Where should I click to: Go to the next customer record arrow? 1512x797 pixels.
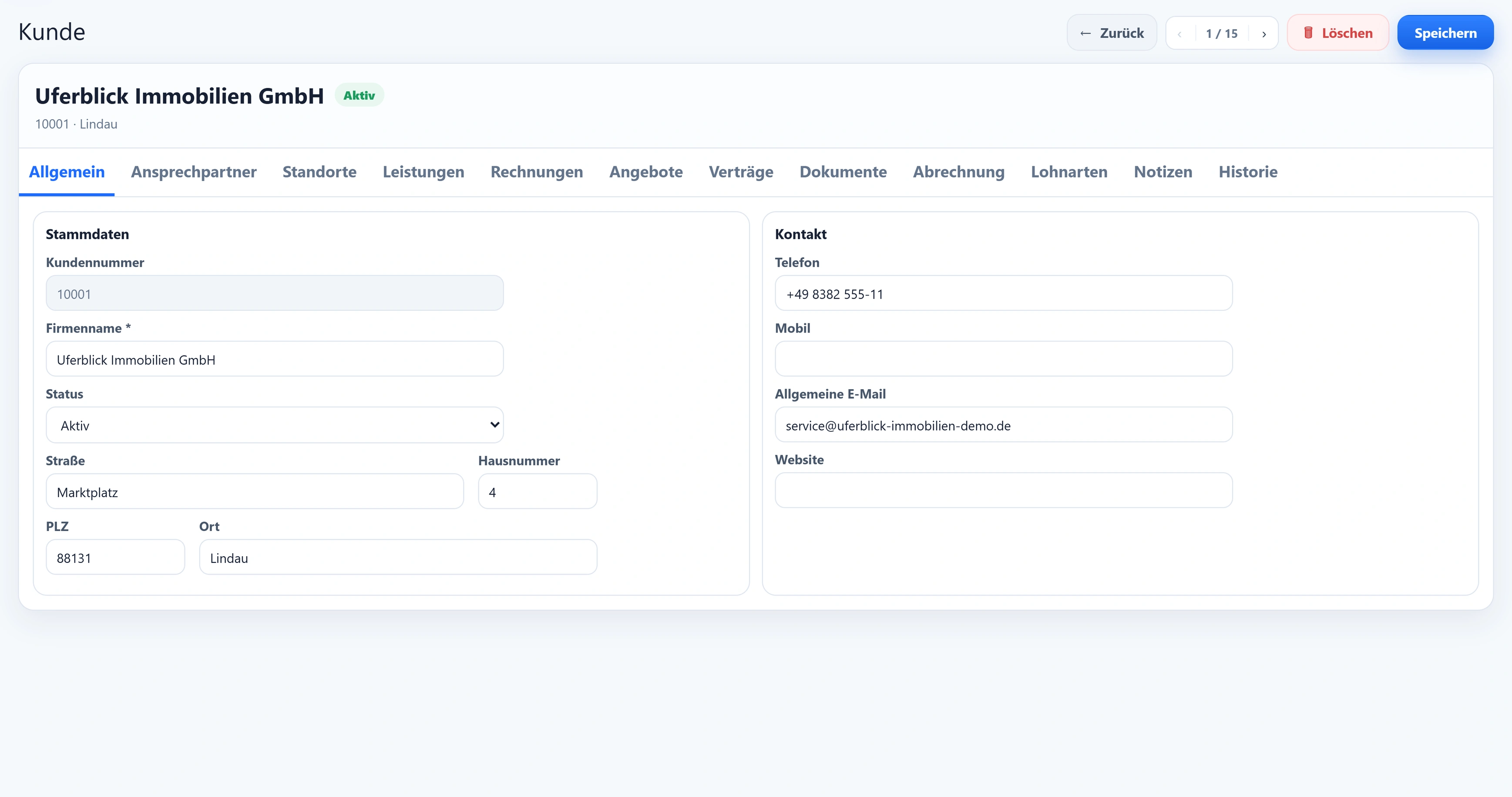click(1264, 34)
